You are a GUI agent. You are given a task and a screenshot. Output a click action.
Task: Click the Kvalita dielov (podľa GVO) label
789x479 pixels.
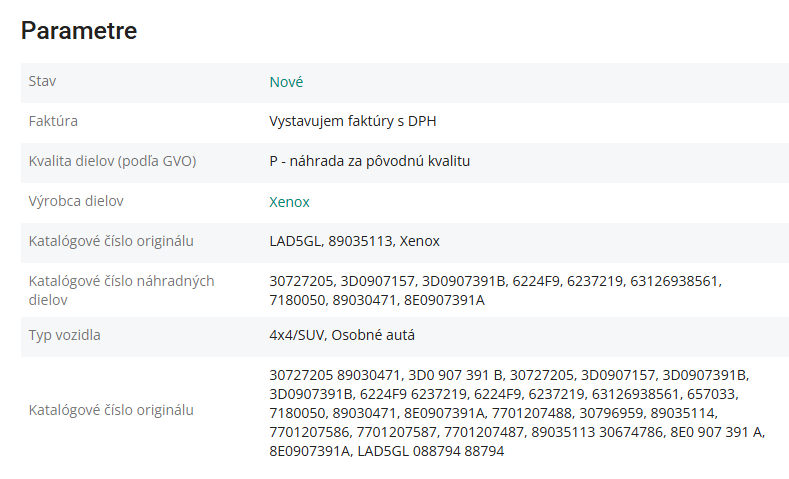coord(112,161)
